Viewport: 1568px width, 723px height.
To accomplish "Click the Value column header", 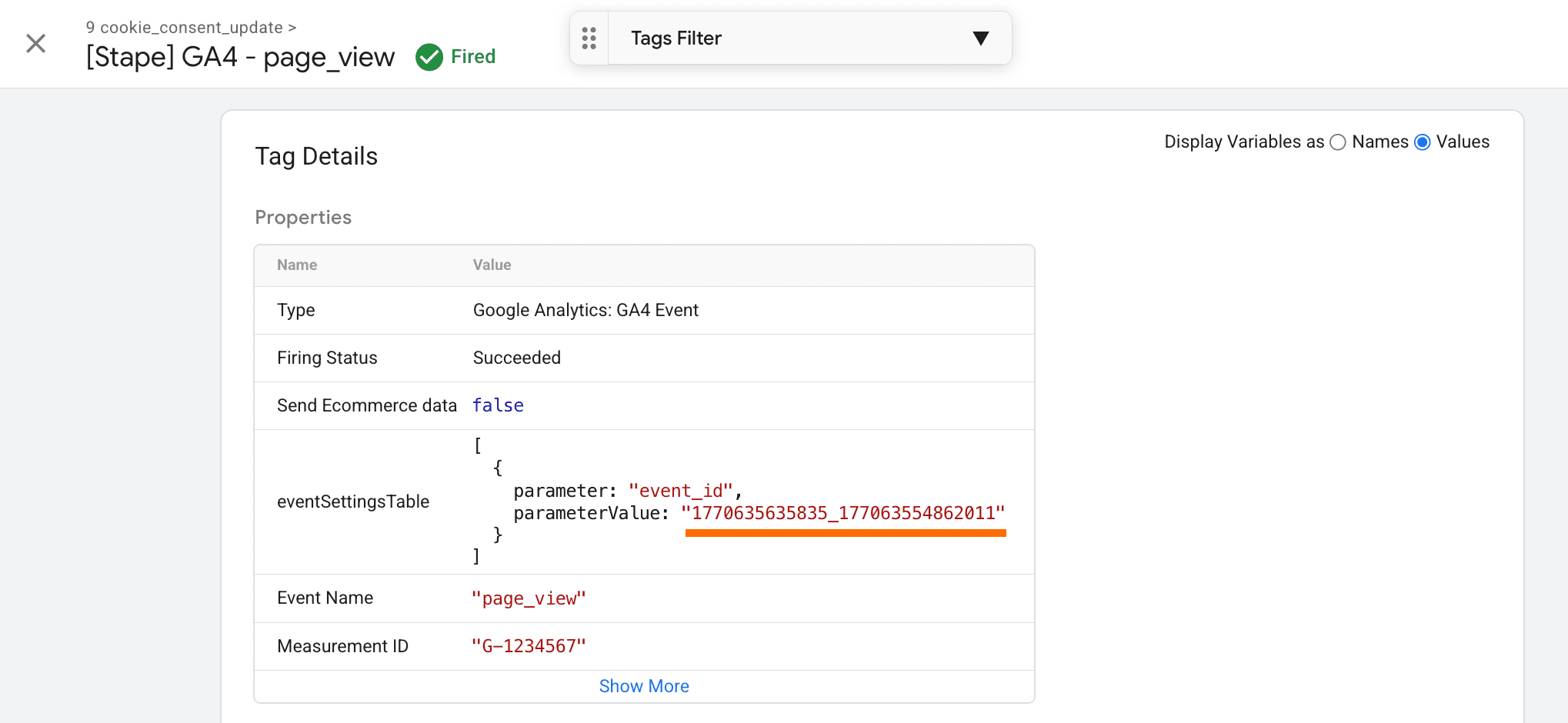I will [x=492, y=265].
